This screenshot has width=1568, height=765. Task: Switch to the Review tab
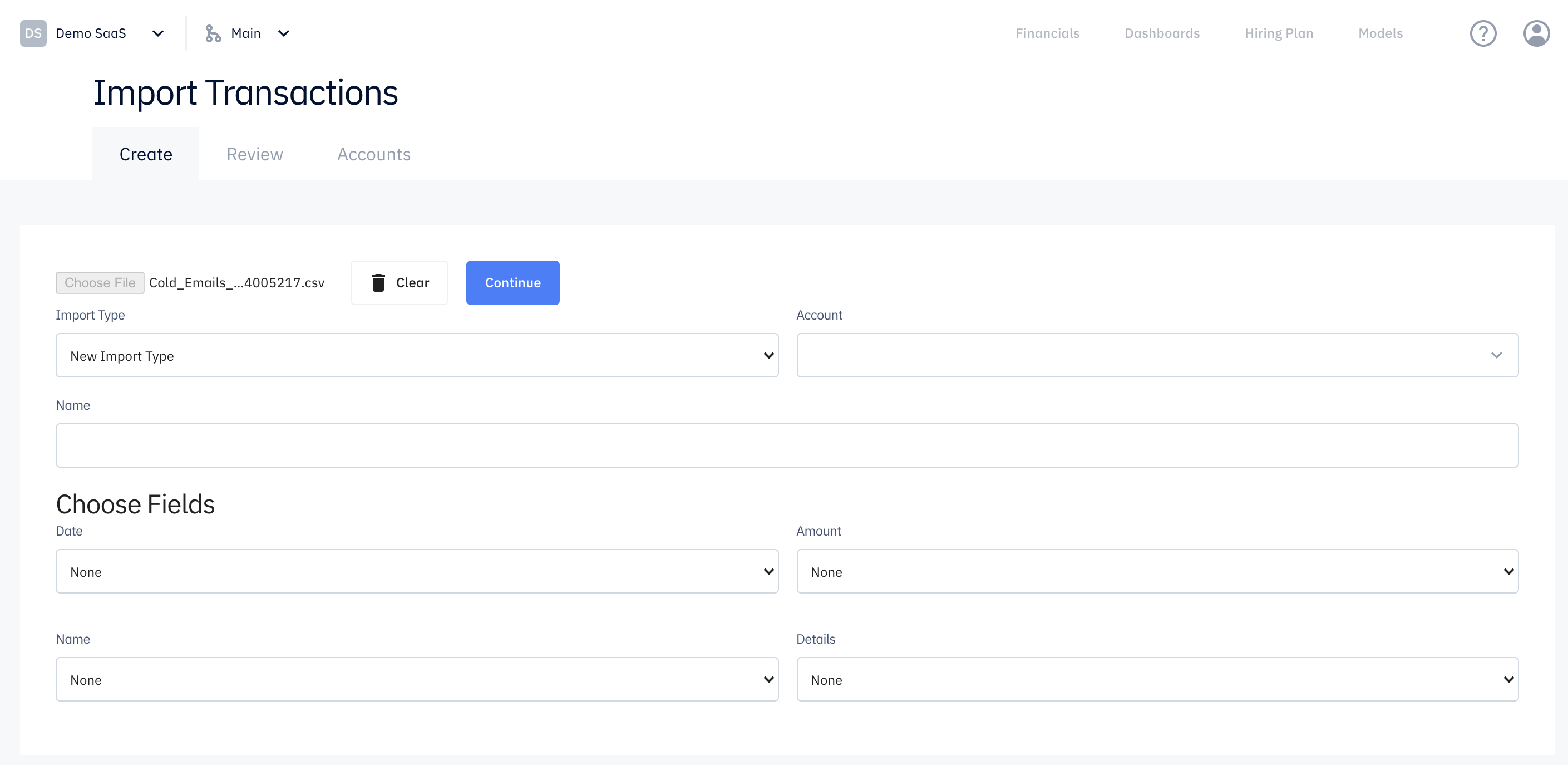tap(254, 154)
